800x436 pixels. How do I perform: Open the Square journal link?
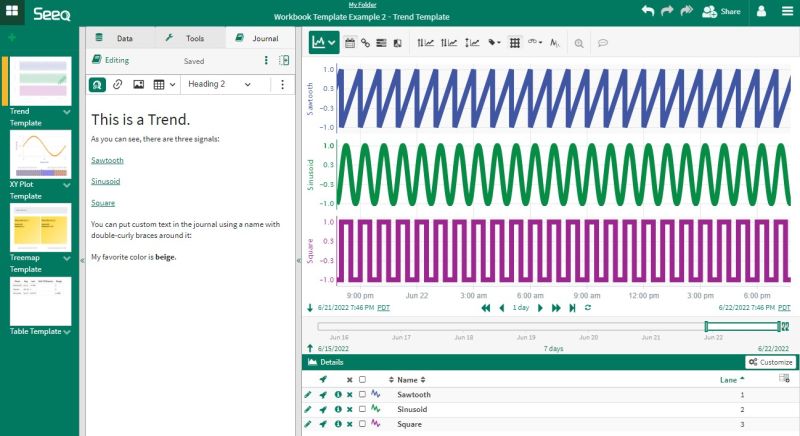103,203
